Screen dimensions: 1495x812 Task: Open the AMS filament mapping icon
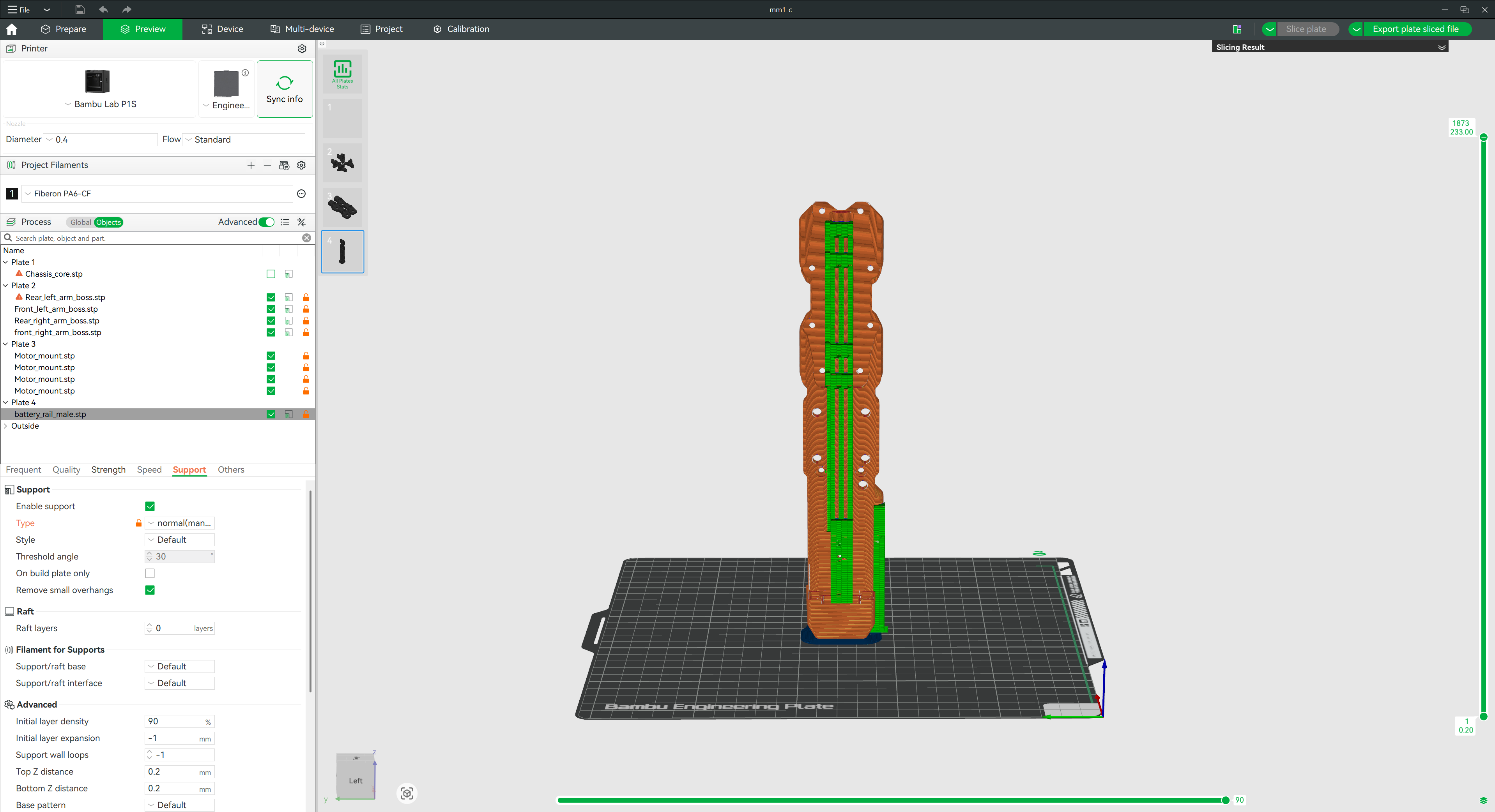(x=284, y=165)
